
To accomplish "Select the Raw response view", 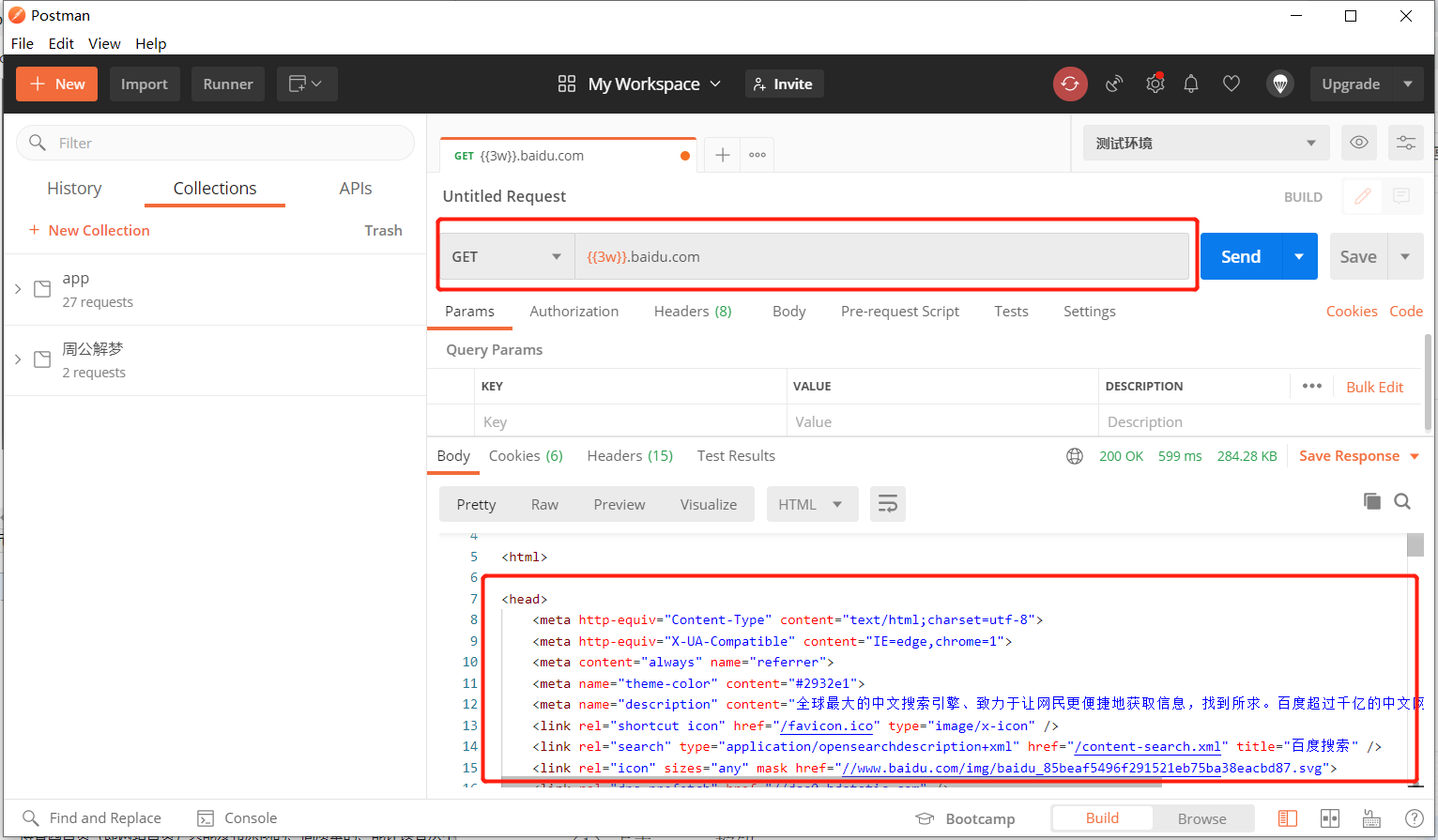I will (544, 504).
